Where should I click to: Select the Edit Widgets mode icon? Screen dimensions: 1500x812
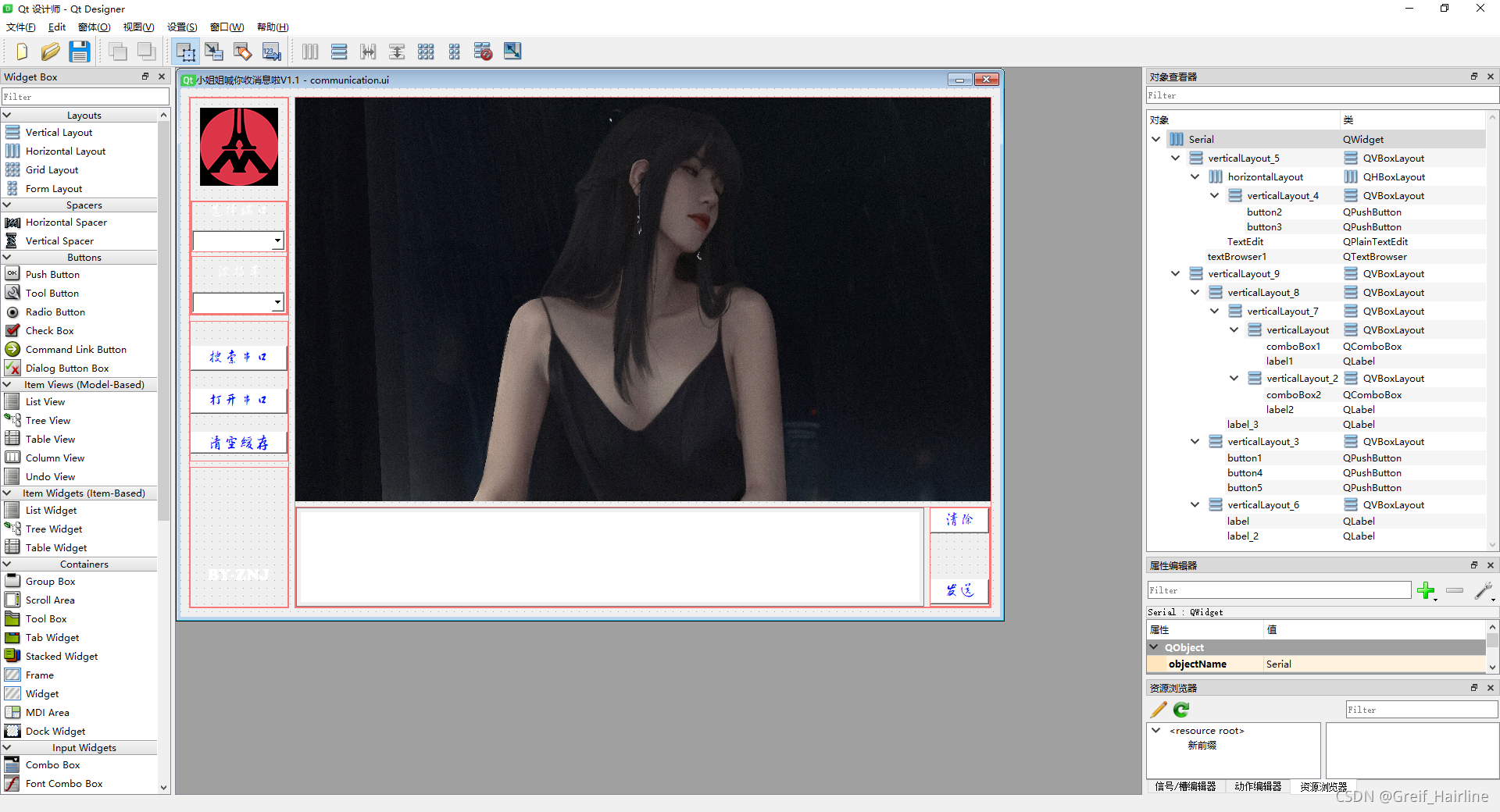[185, 52]
